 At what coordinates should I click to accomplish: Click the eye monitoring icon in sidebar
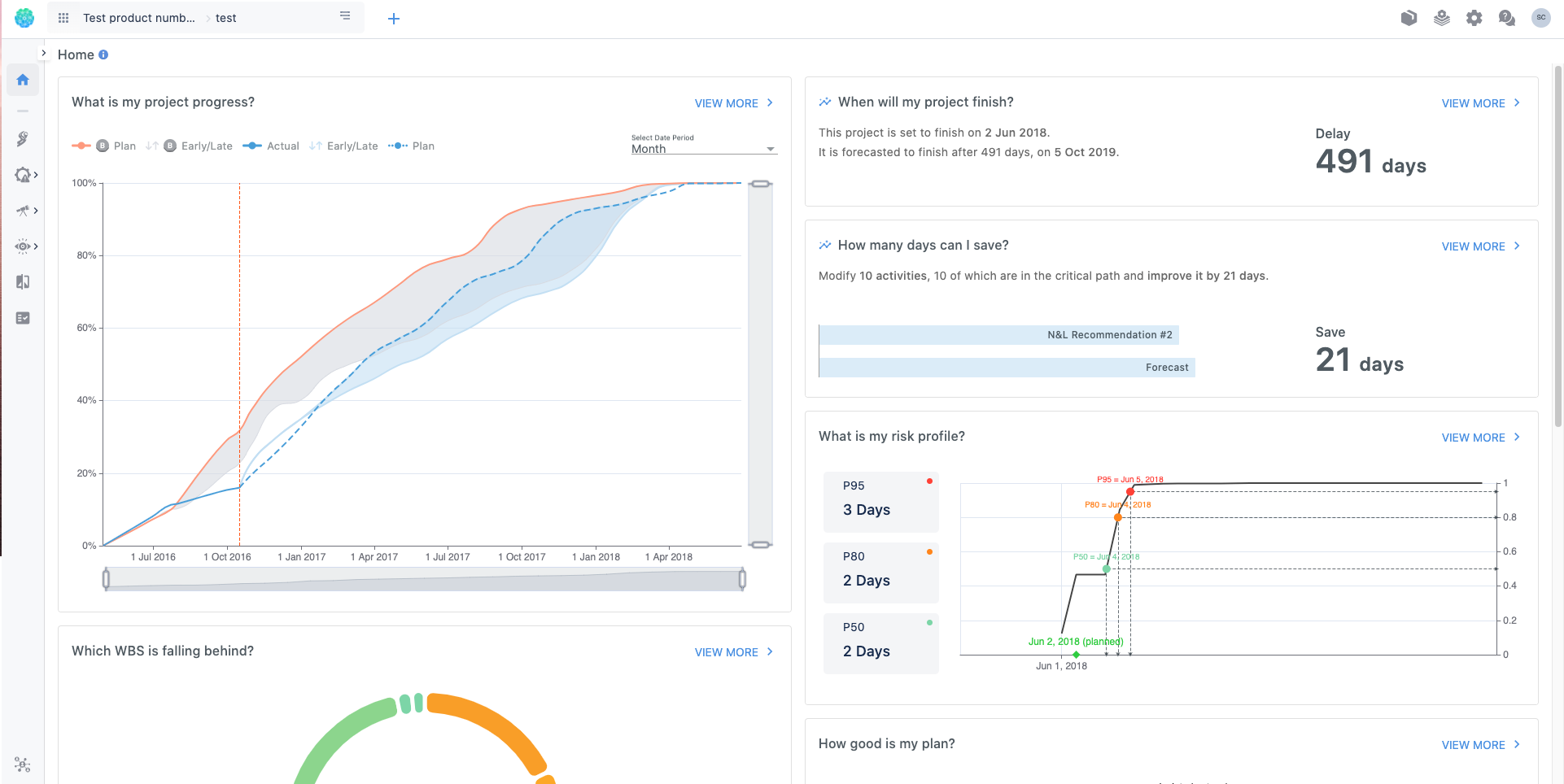tap(23, 246)
